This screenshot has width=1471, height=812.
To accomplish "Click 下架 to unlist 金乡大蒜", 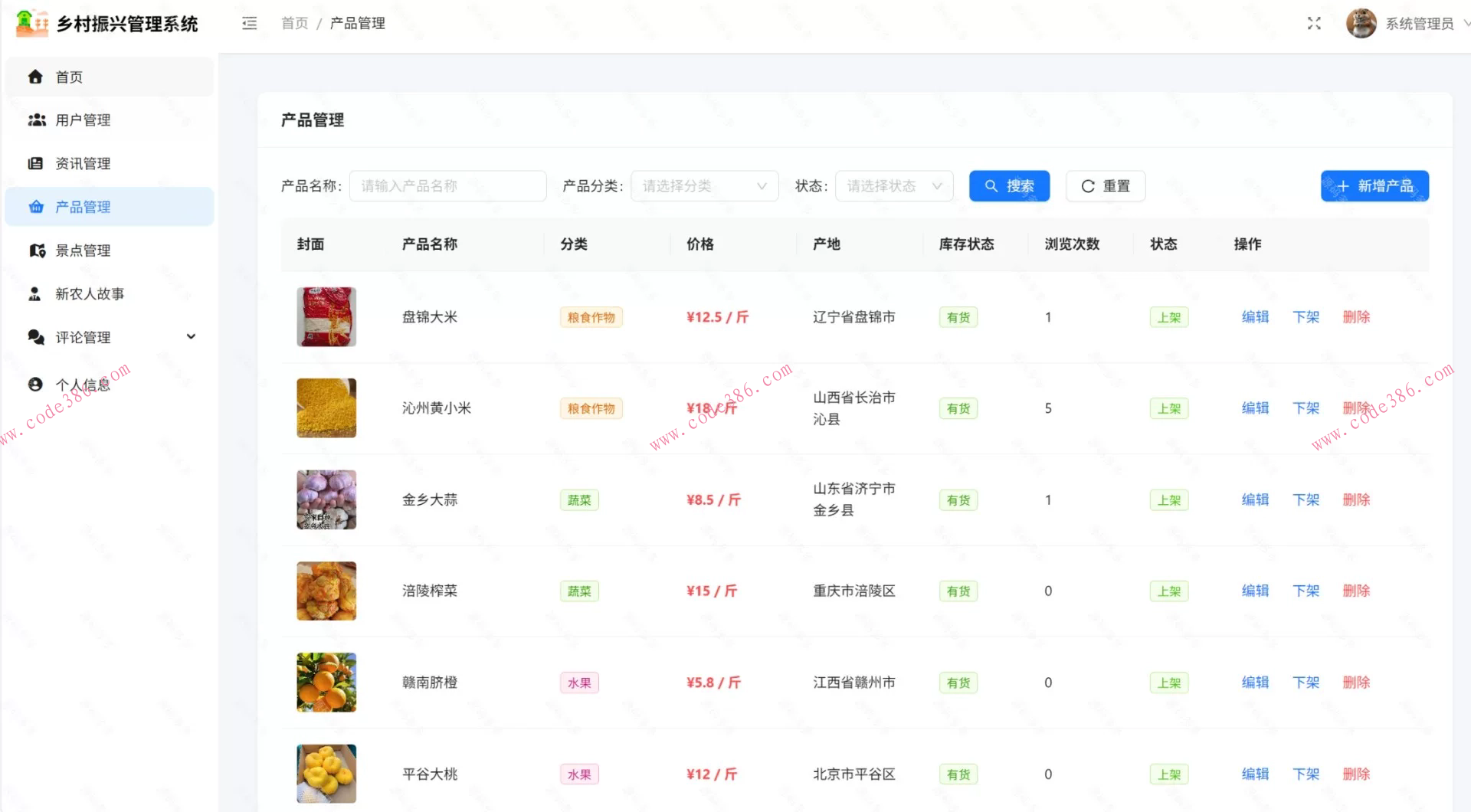I will coord(1306,499).
